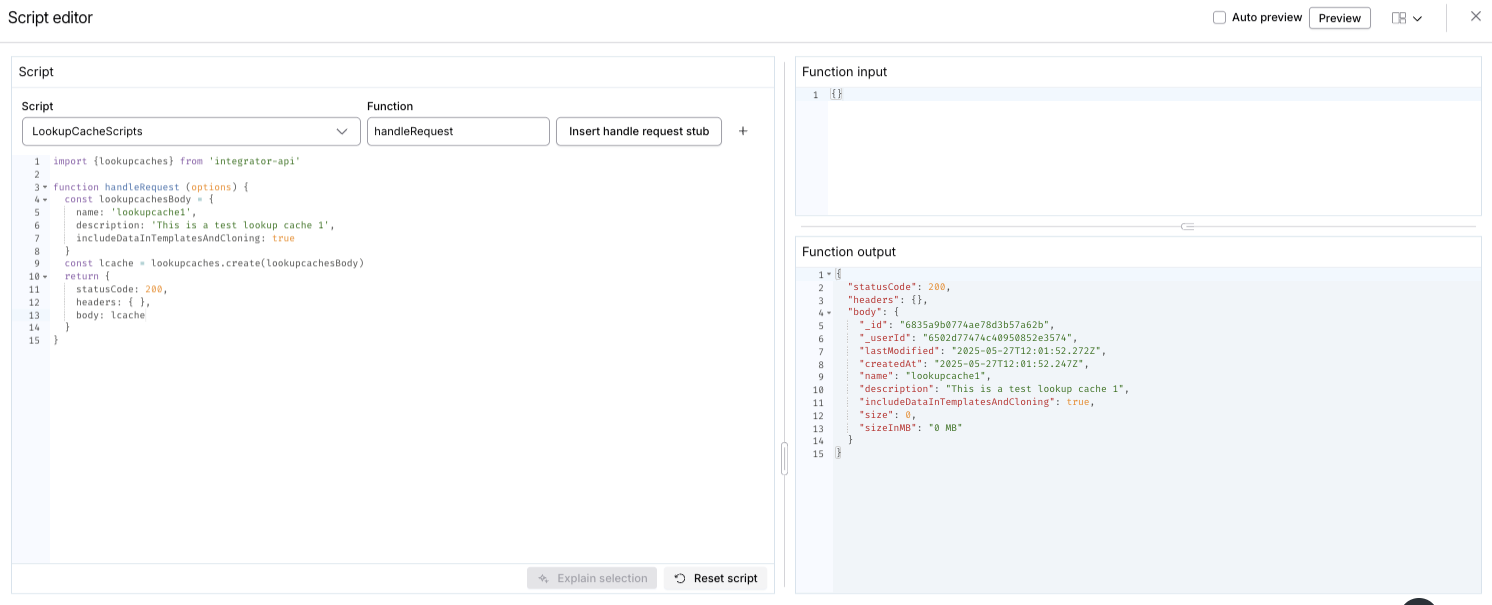Click the reset arrow icon on Reset script
Screen dimensions: 1492x605
[x=680, y=578]
